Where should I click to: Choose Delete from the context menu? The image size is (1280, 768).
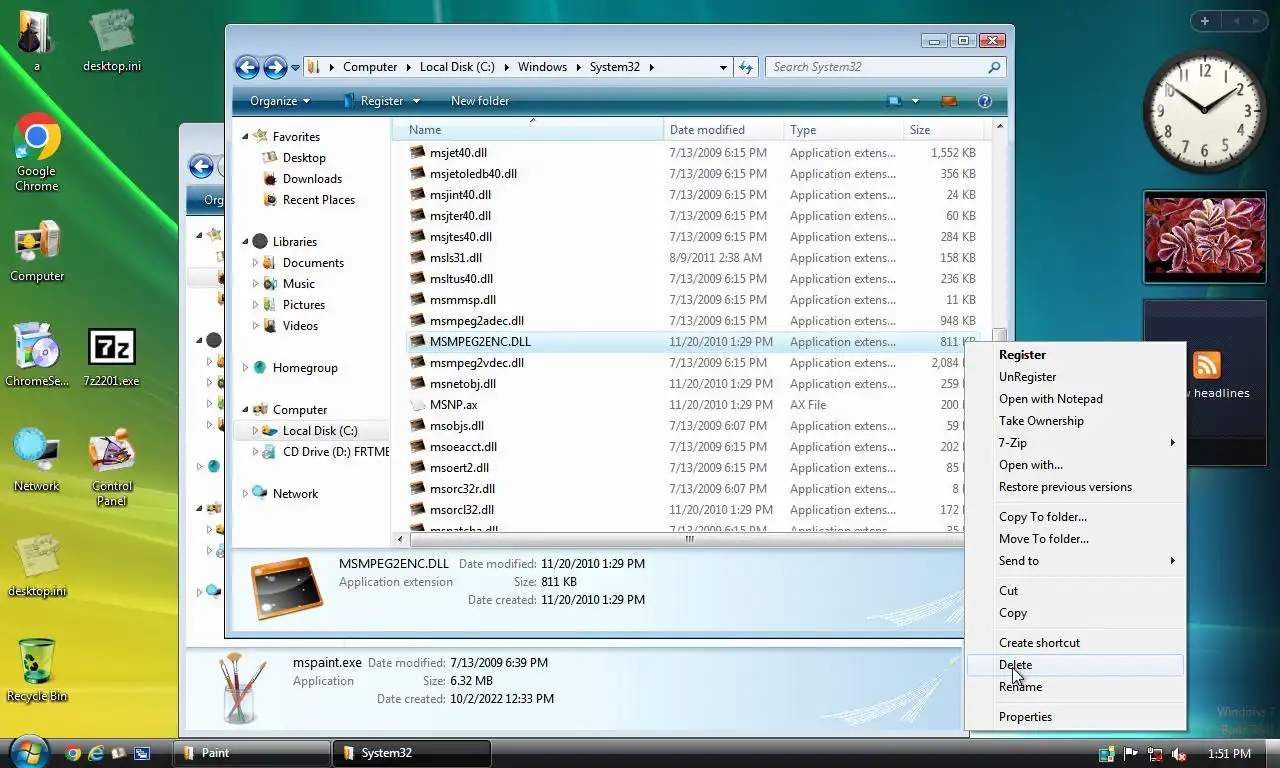(x=1075, y=665)
